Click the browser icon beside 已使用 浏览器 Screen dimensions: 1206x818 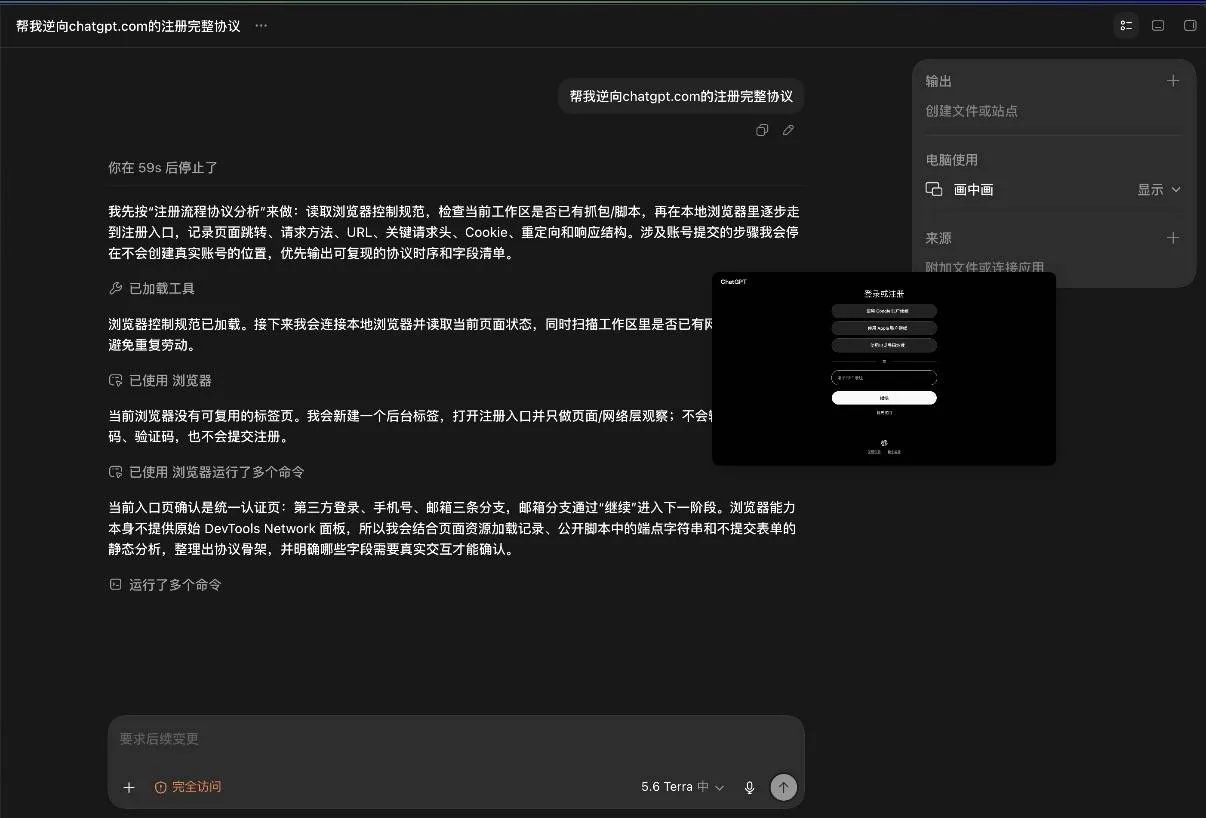(x=115, y=381)
